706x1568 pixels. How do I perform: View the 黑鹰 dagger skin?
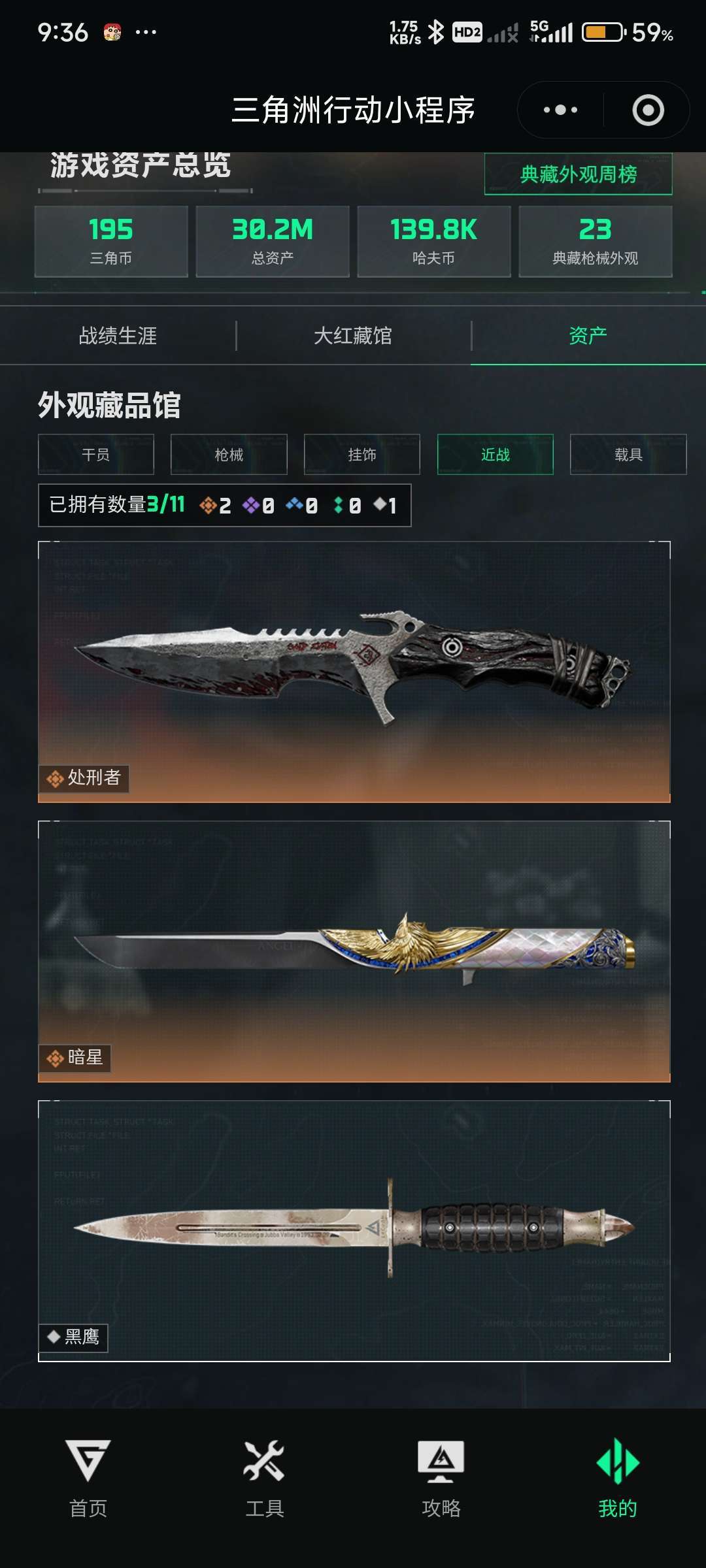[354, 1231]
